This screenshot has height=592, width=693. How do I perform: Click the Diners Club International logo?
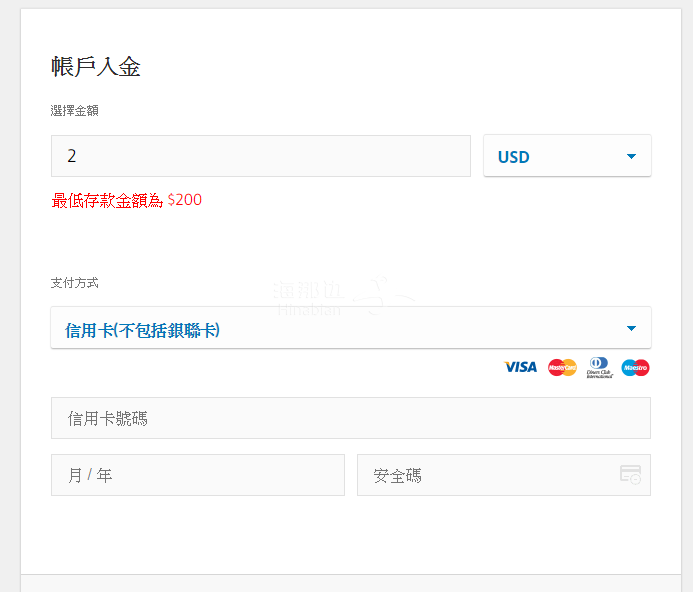click(x=600, y=367)
